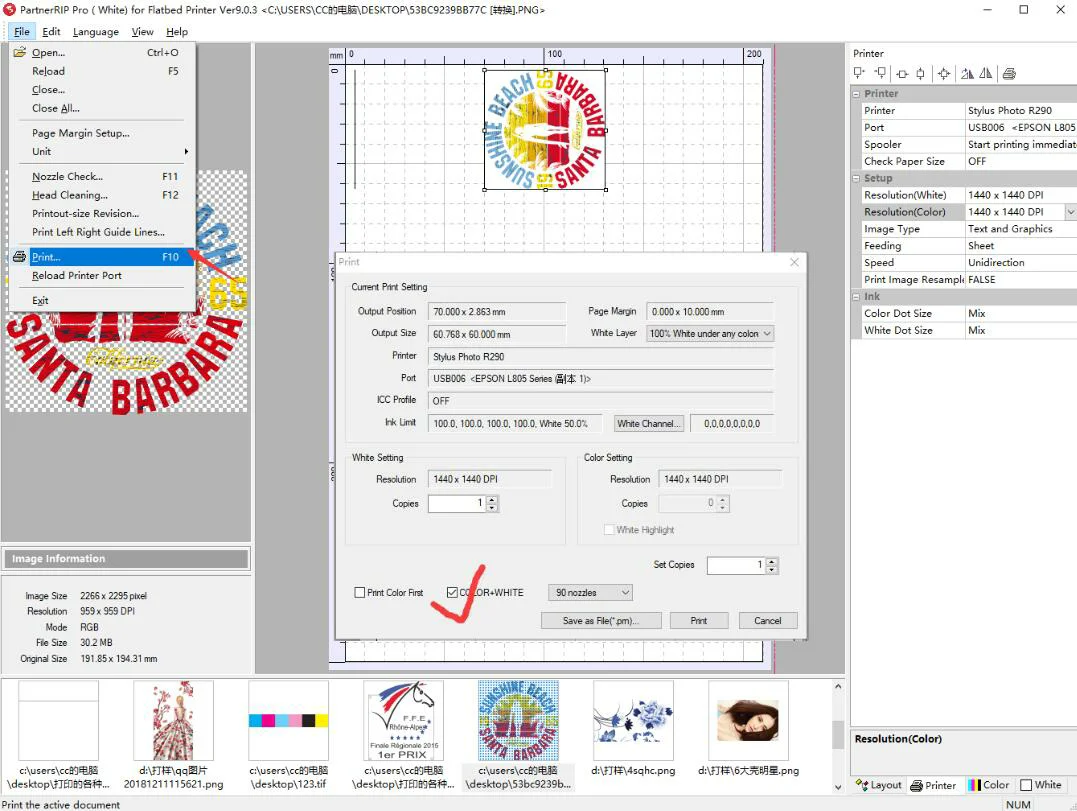Close the Print dialog with the X
This screenshot has width=1077, height=811.
click(794, 262)
